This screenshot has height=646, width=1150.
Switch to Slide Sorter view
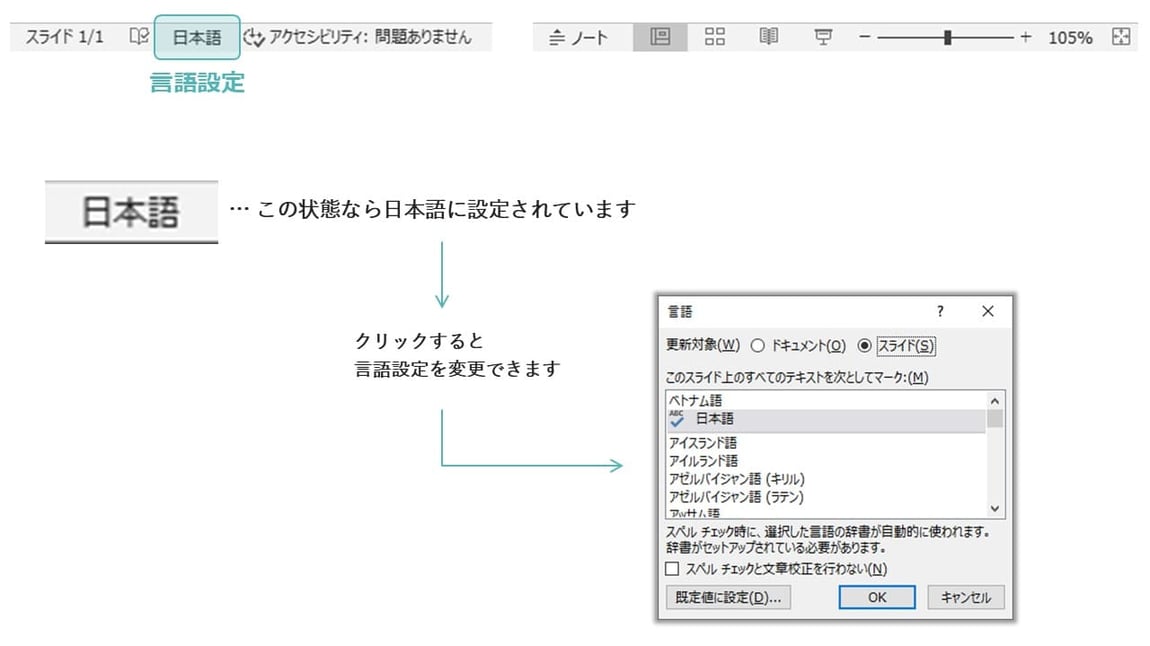tap(718, 36)
